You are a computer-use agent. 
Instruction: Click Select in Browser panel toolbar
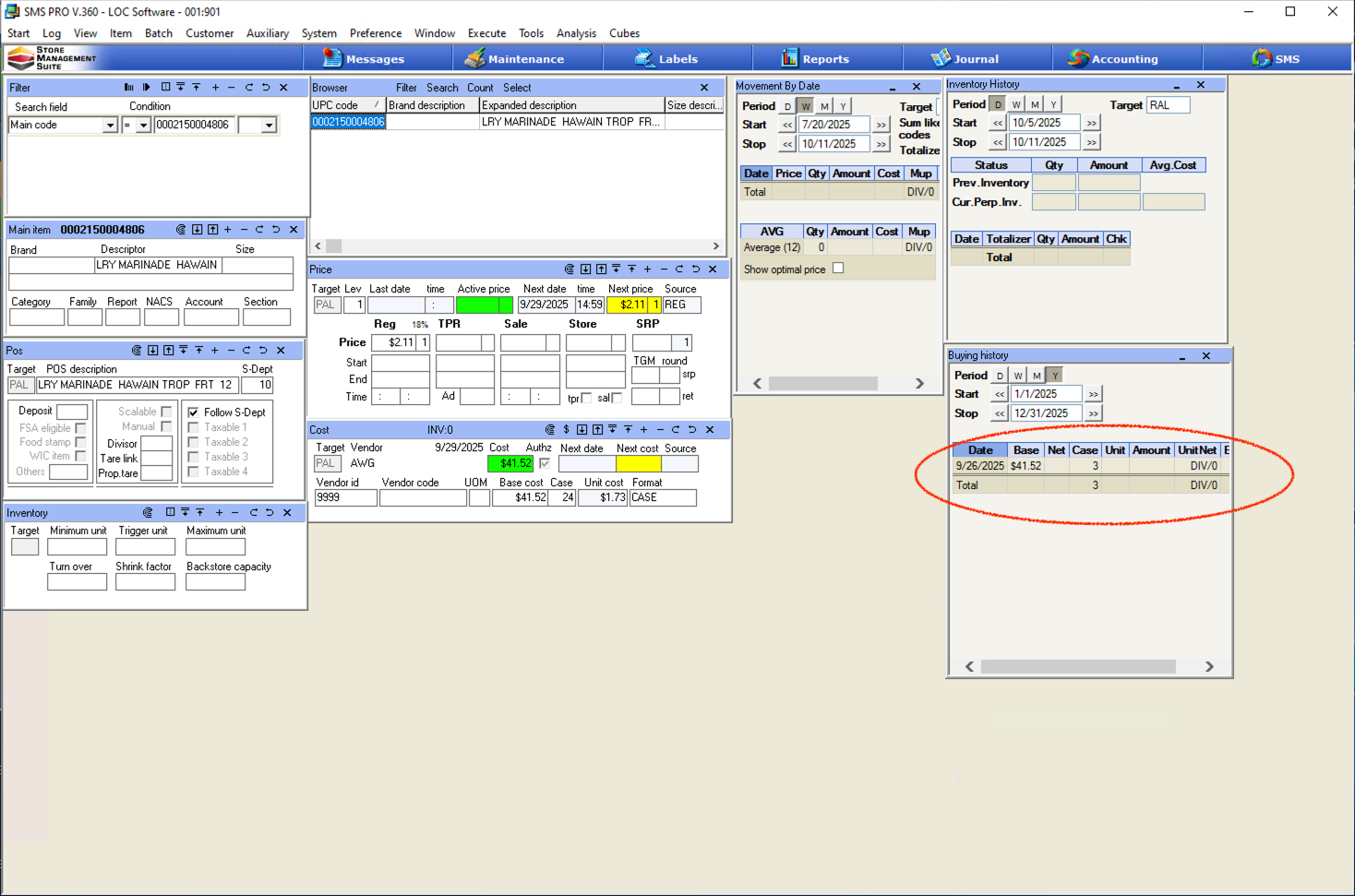pyautogui.click(x=517, y=88)
